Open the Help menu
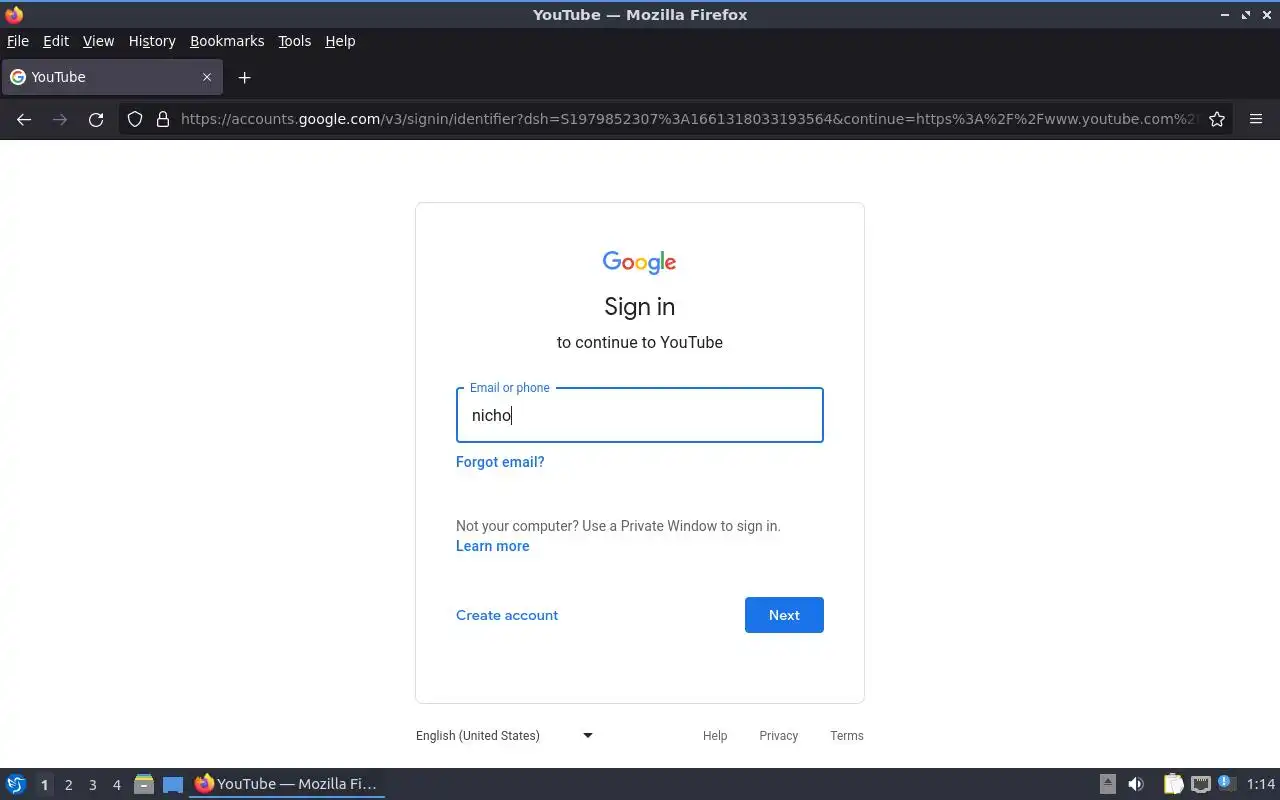This screenshot has height=800, width=1280. [340, 41]
